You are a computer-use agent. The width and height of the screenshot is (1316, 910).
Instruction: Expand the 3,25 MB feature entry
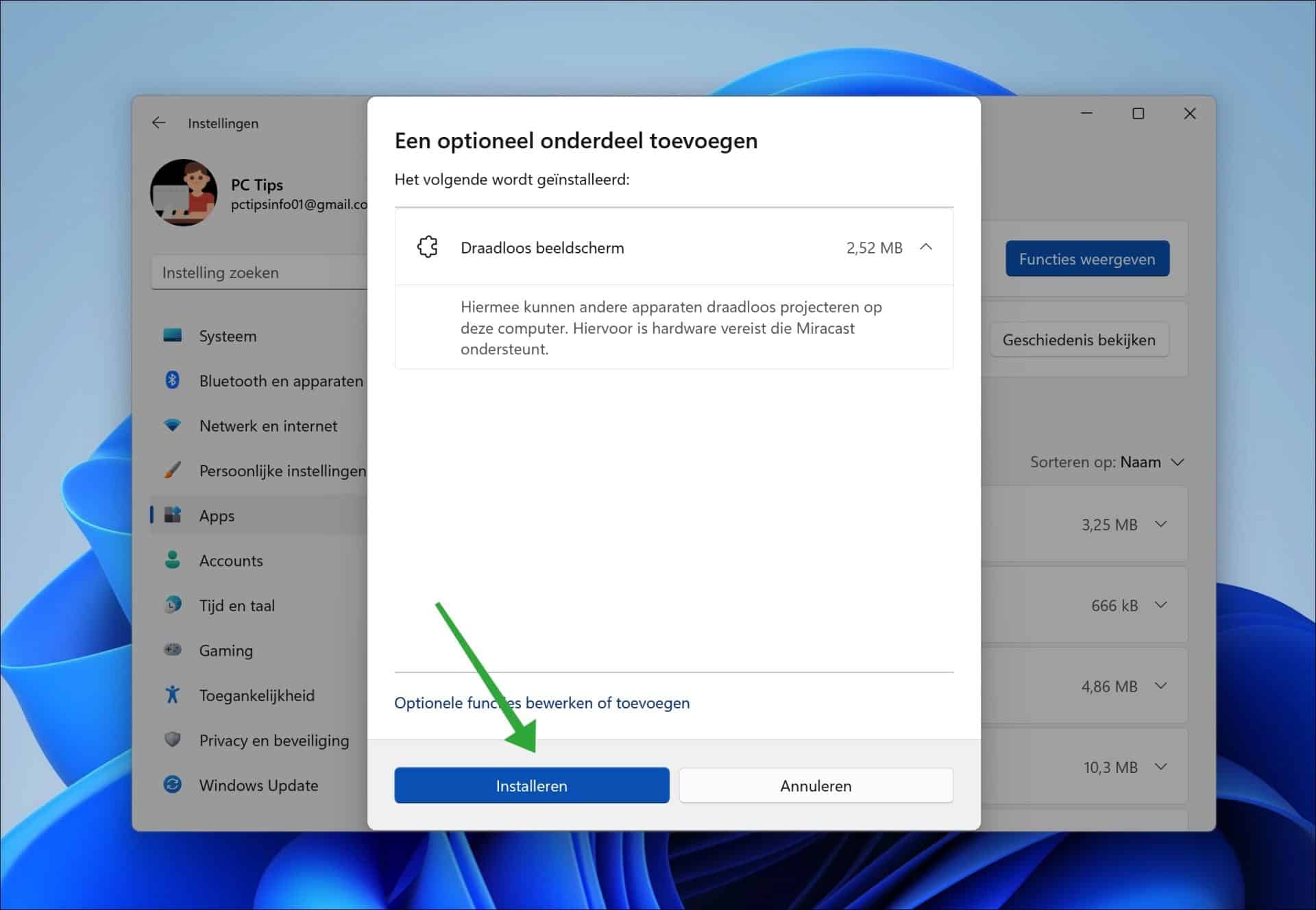(x=1161, y=524)
